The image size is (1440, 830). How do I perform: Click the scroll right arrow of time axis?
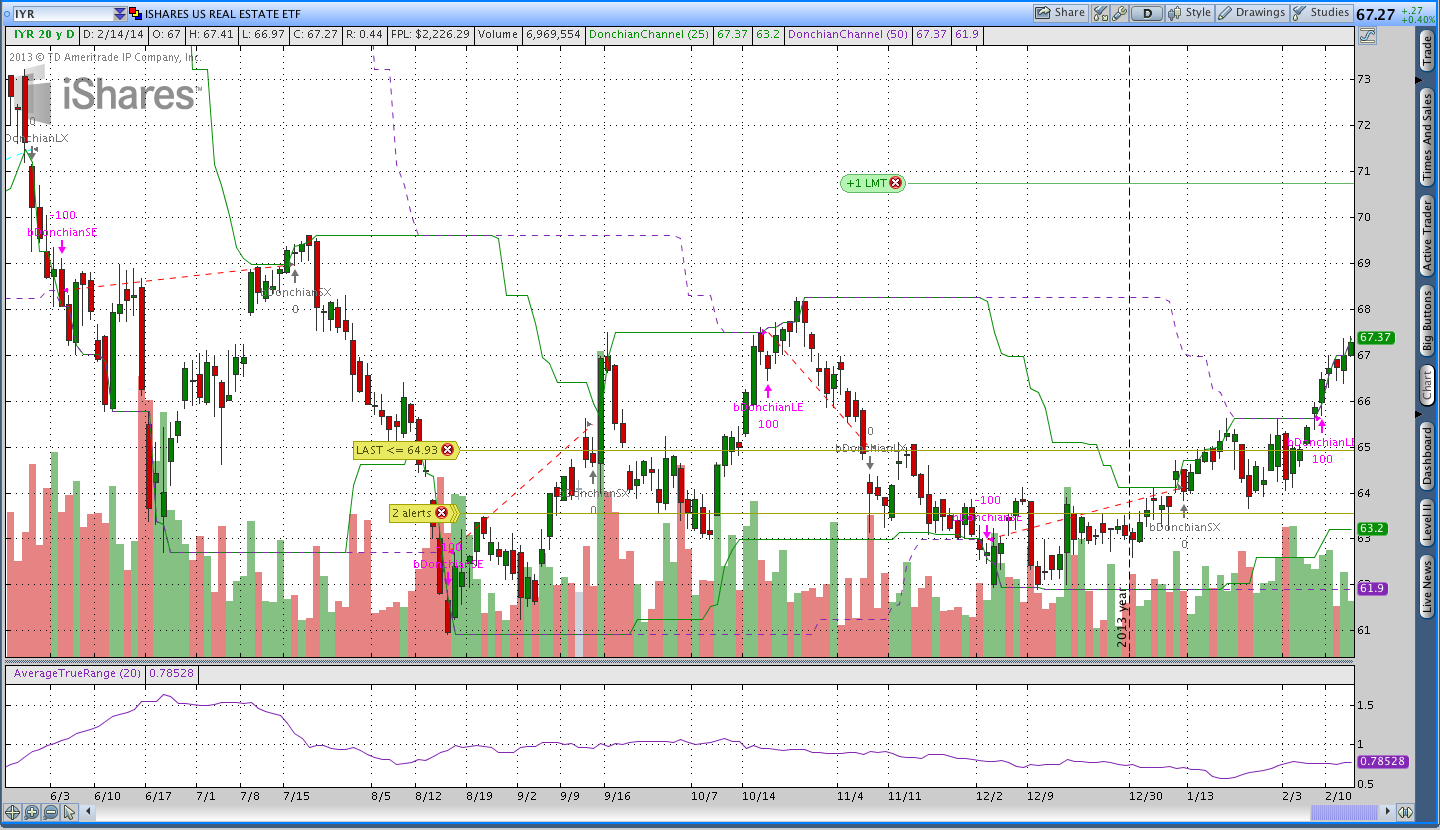1386,813
